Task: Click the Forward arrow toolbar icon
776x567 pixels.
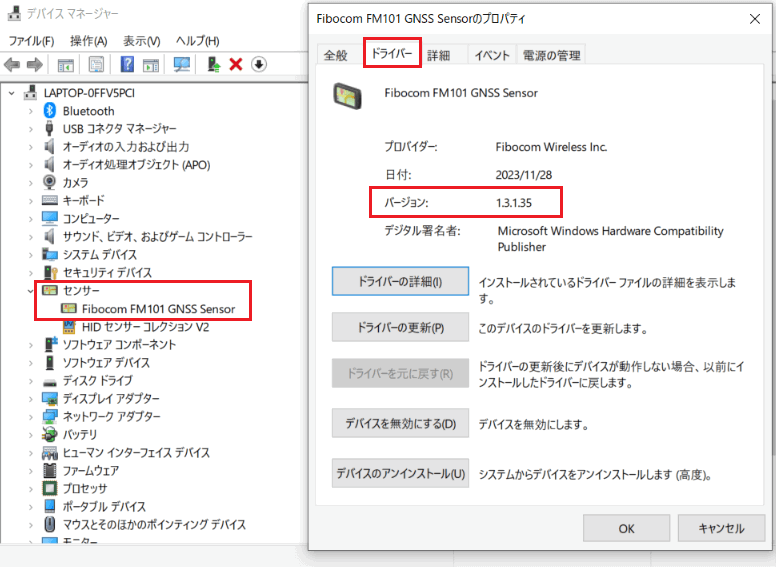Action: click(x=35, y=64)
